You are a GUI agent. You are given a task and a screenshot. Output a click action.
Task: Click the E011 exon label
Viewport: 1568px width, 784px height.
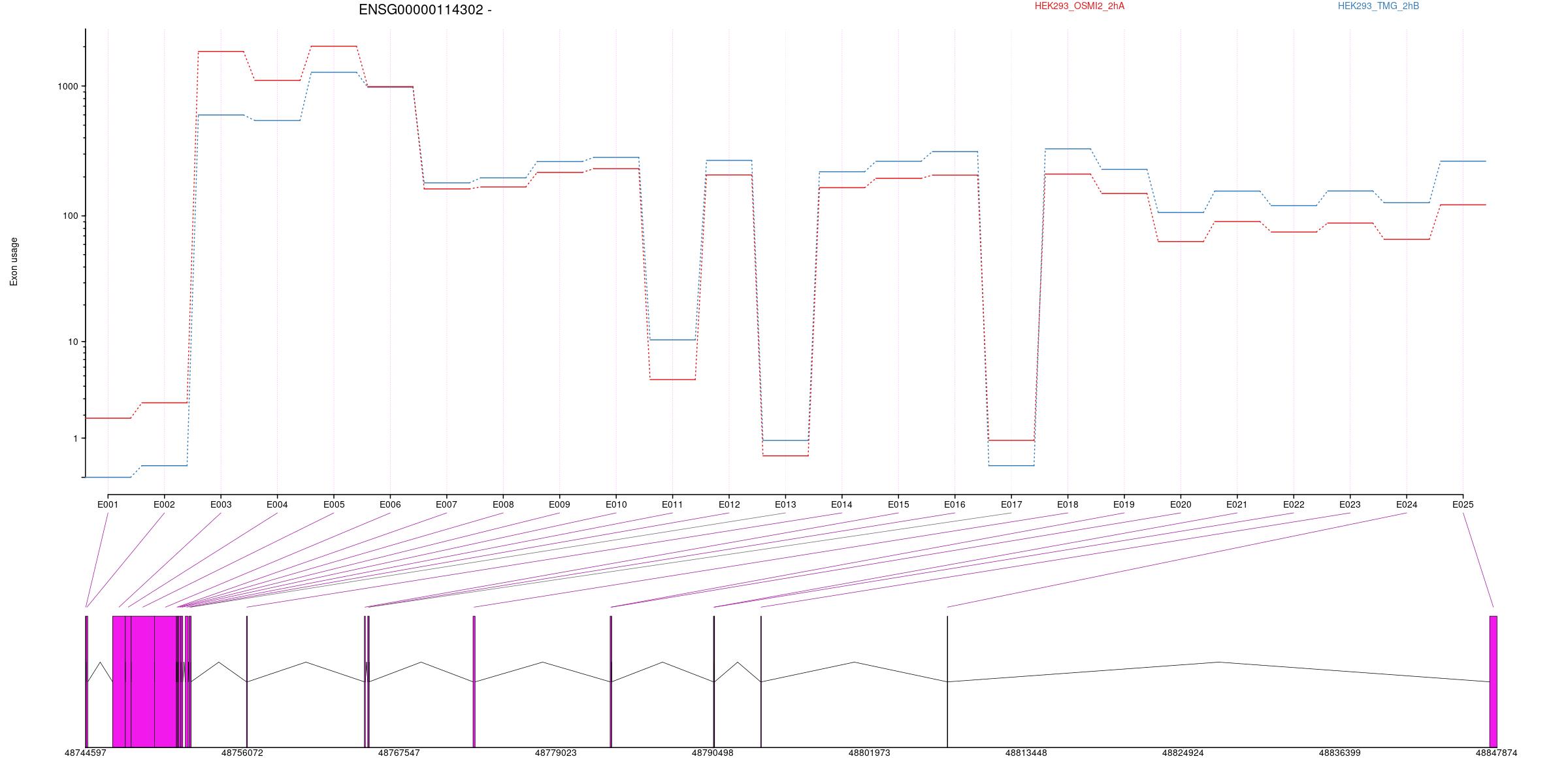coord(672,504)
